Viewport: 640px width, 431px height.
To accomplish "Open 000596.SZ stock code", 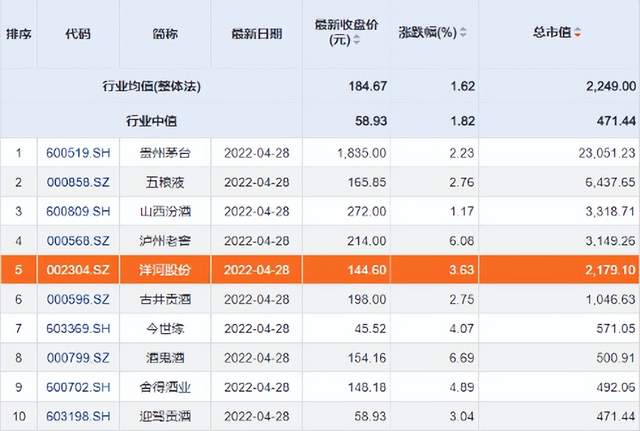I will [78, 299].
